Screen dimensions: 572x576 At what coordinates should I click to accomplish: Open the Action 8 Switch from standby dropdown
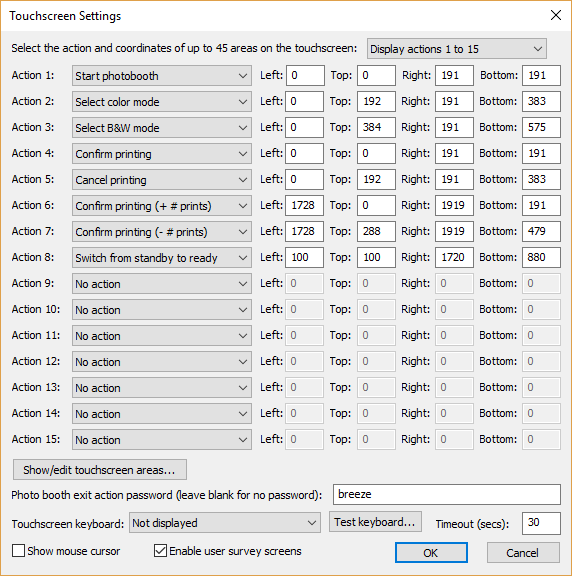pos(162,258)
